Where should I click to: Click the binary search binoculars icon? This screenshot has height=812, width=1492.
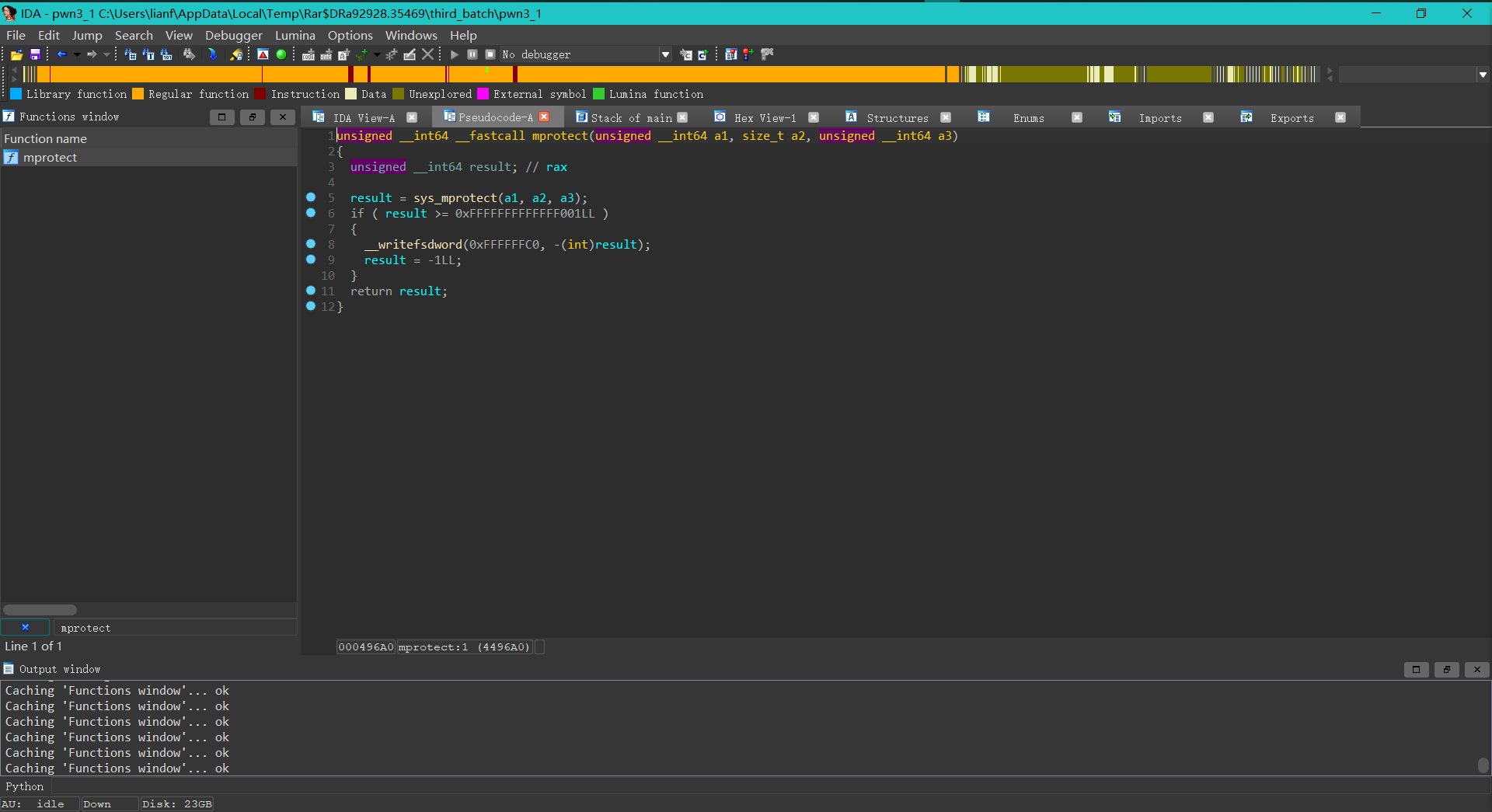(166, 54)
